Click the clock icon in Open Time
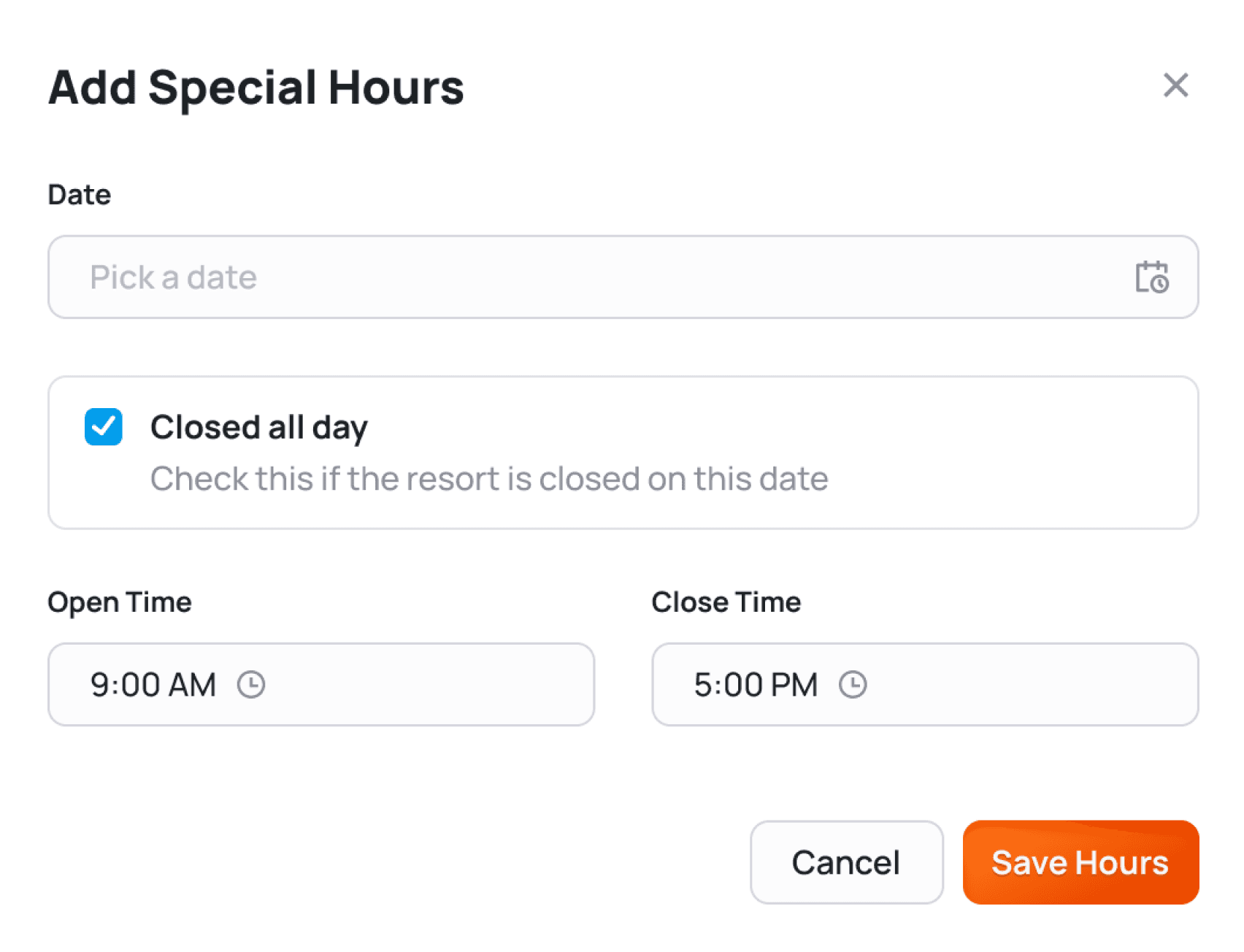This screenshot has height=952, width=1244. (x=251, y=685)
